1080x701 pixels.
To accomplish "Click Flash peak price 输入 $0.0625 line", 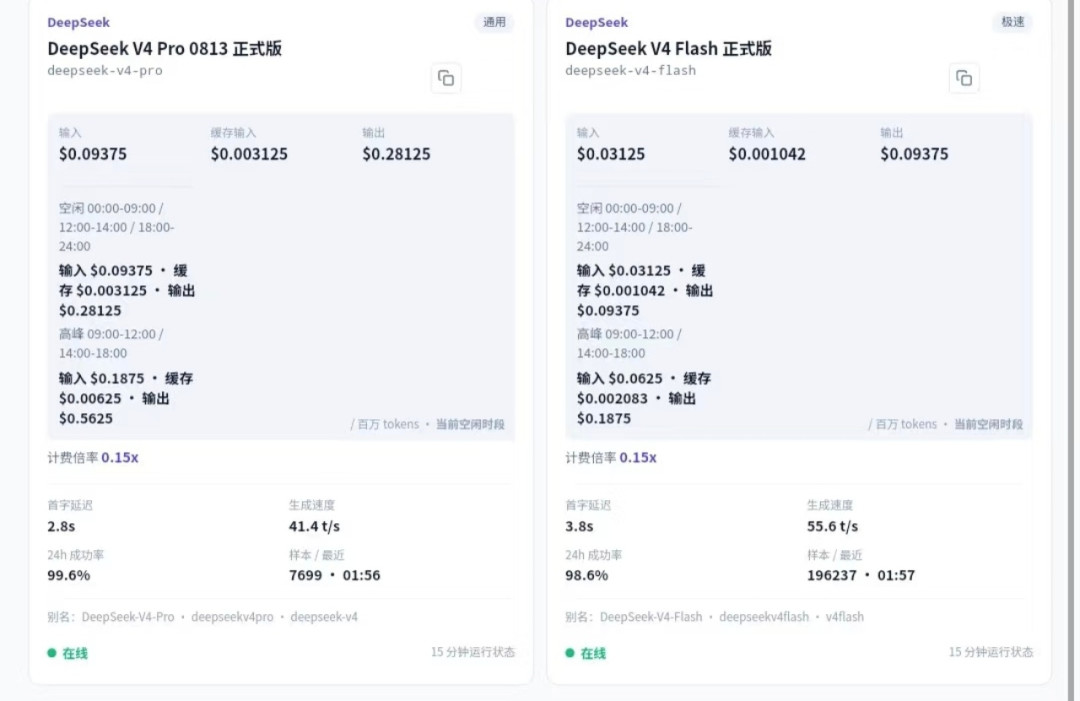I will [644, 399].
